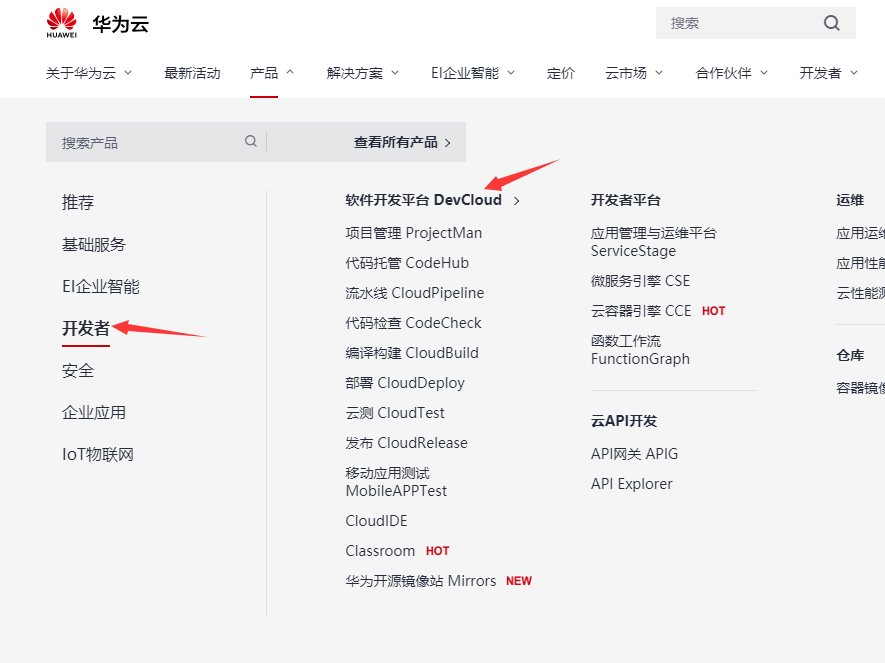Open 代码检查 CodeCheck
The height and width of the screenshot is (663, 885).
click(413, 323)
